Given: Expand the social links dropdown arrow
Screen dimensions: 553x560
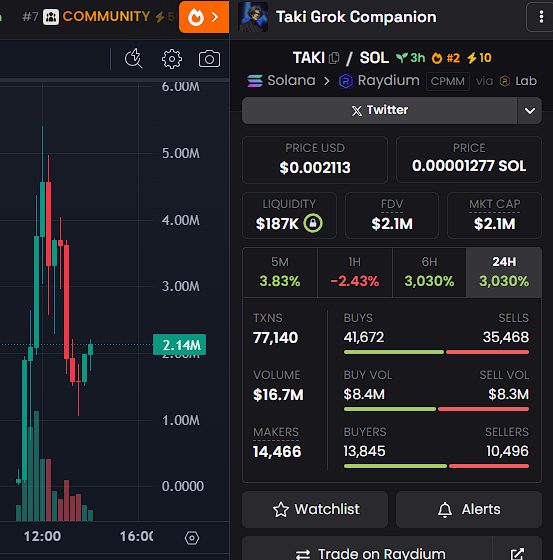Looking at the screenshot, I should click(x=529, y=111).
